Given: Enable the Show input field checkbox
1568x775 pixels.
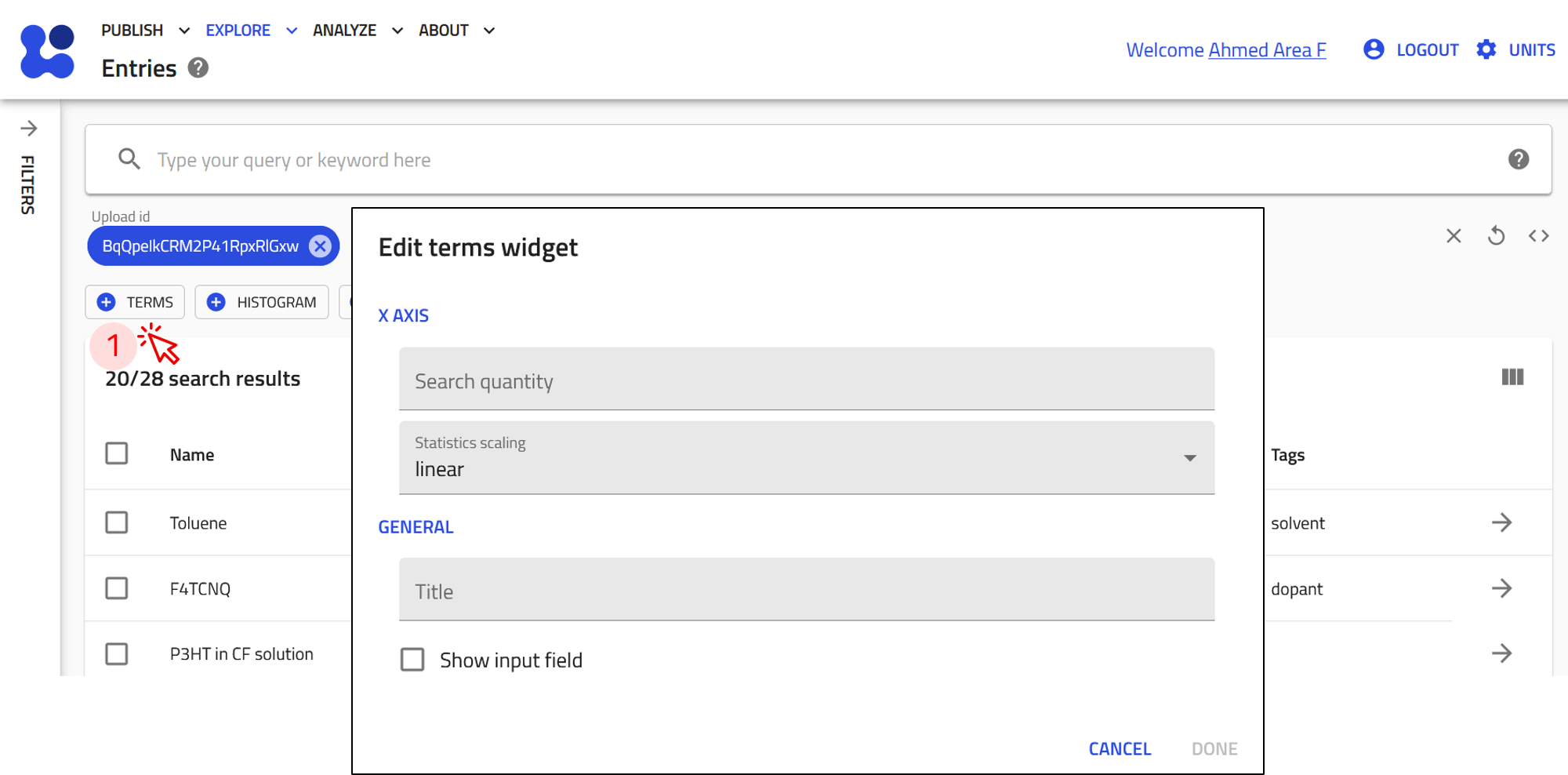Looking at the screenshot, I should pos(412,660).
